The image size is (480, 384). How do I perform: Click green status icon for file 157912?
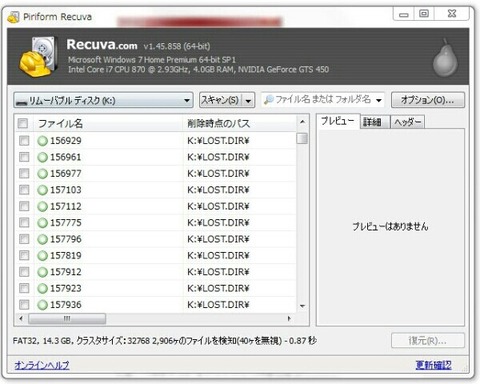pyautogui.click(x=42, y=272)
